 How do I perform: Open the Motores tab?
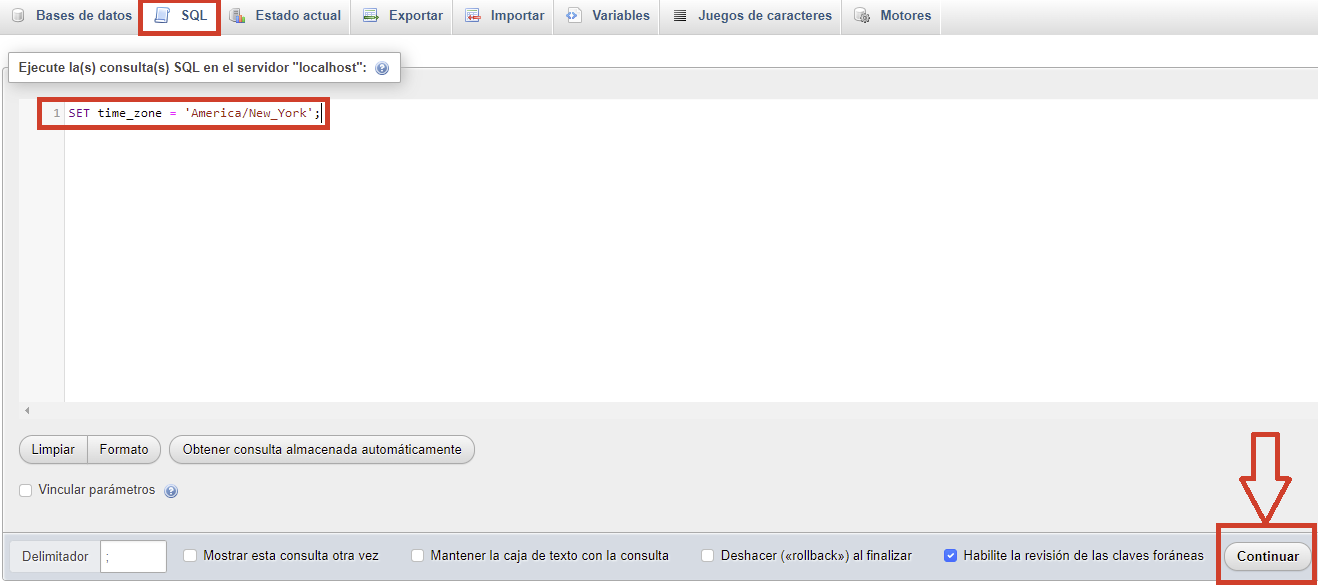pos(892,16)
